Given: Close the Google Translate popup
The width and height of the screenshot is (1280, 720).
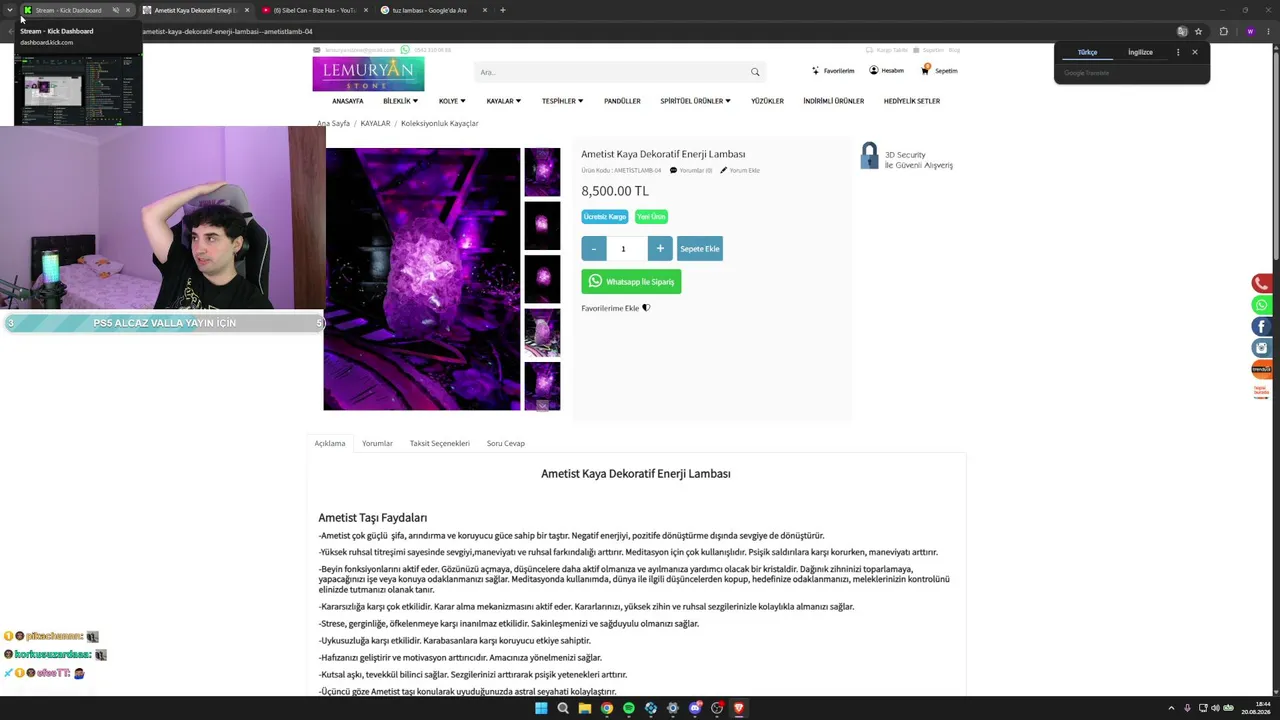Looking at the screenshot, I should 1194,52.
